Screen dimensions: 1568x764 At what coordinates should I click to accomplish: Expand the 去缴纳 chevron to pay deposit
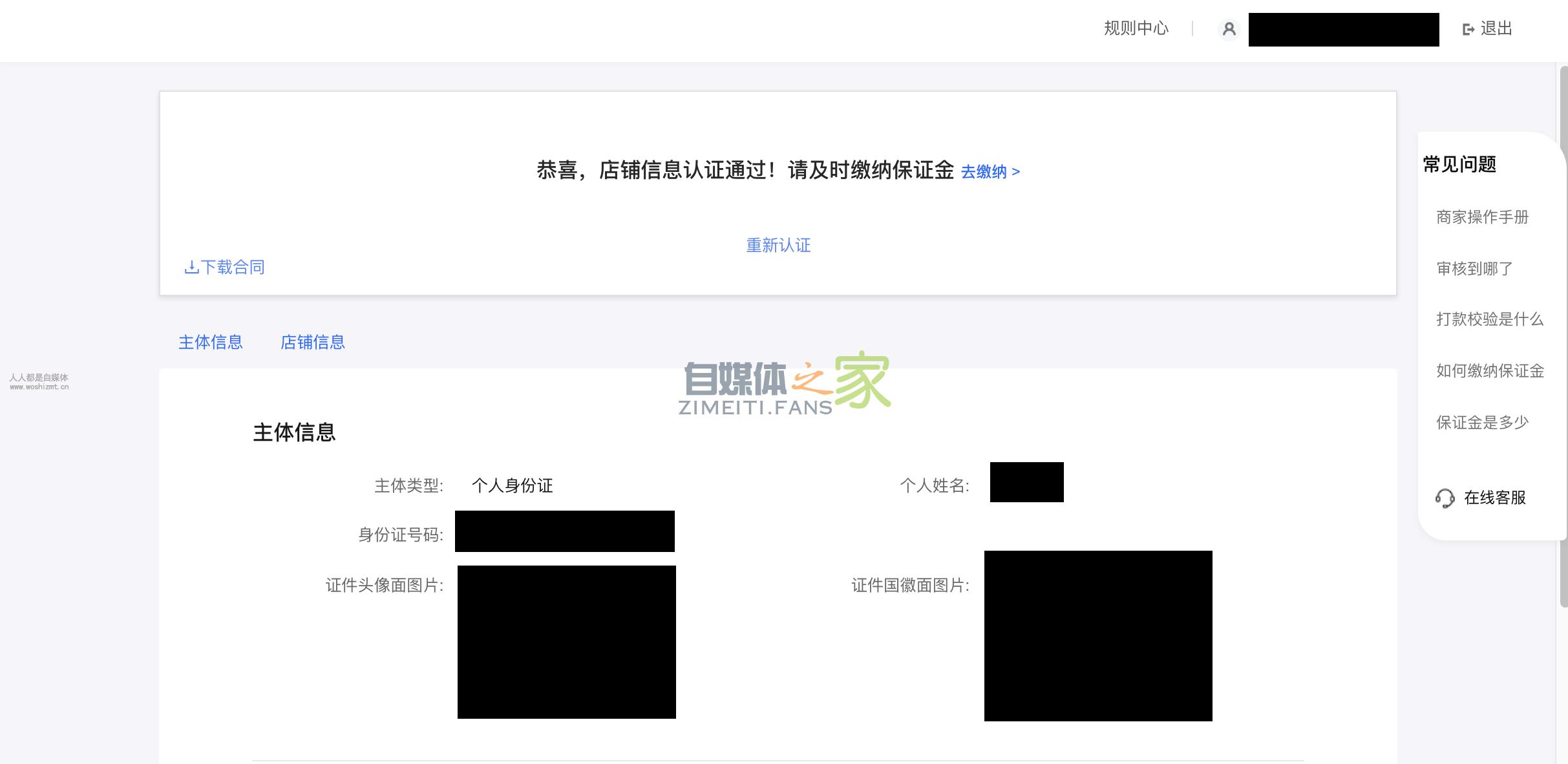click(1018, 173)
